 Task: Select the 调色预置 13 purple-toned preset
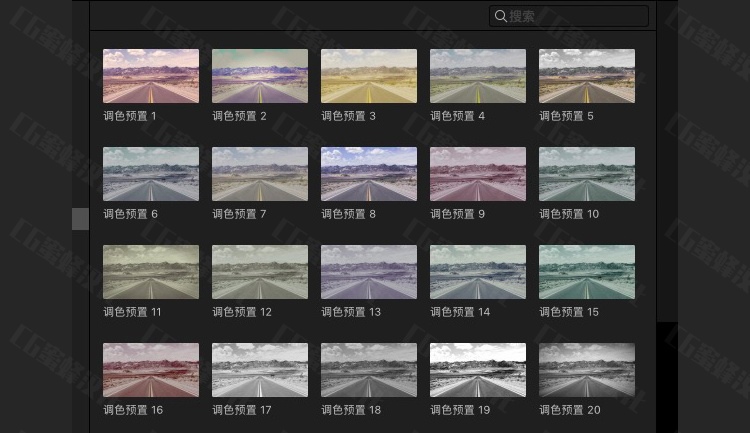click(369, 272)
